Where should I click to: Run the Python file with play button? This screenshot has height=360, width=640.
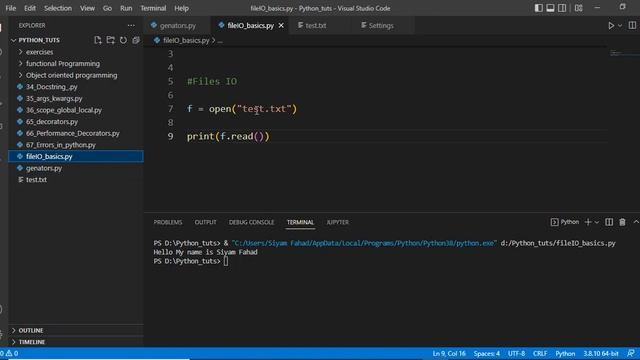pyautogui.click(x=611, y=25)
